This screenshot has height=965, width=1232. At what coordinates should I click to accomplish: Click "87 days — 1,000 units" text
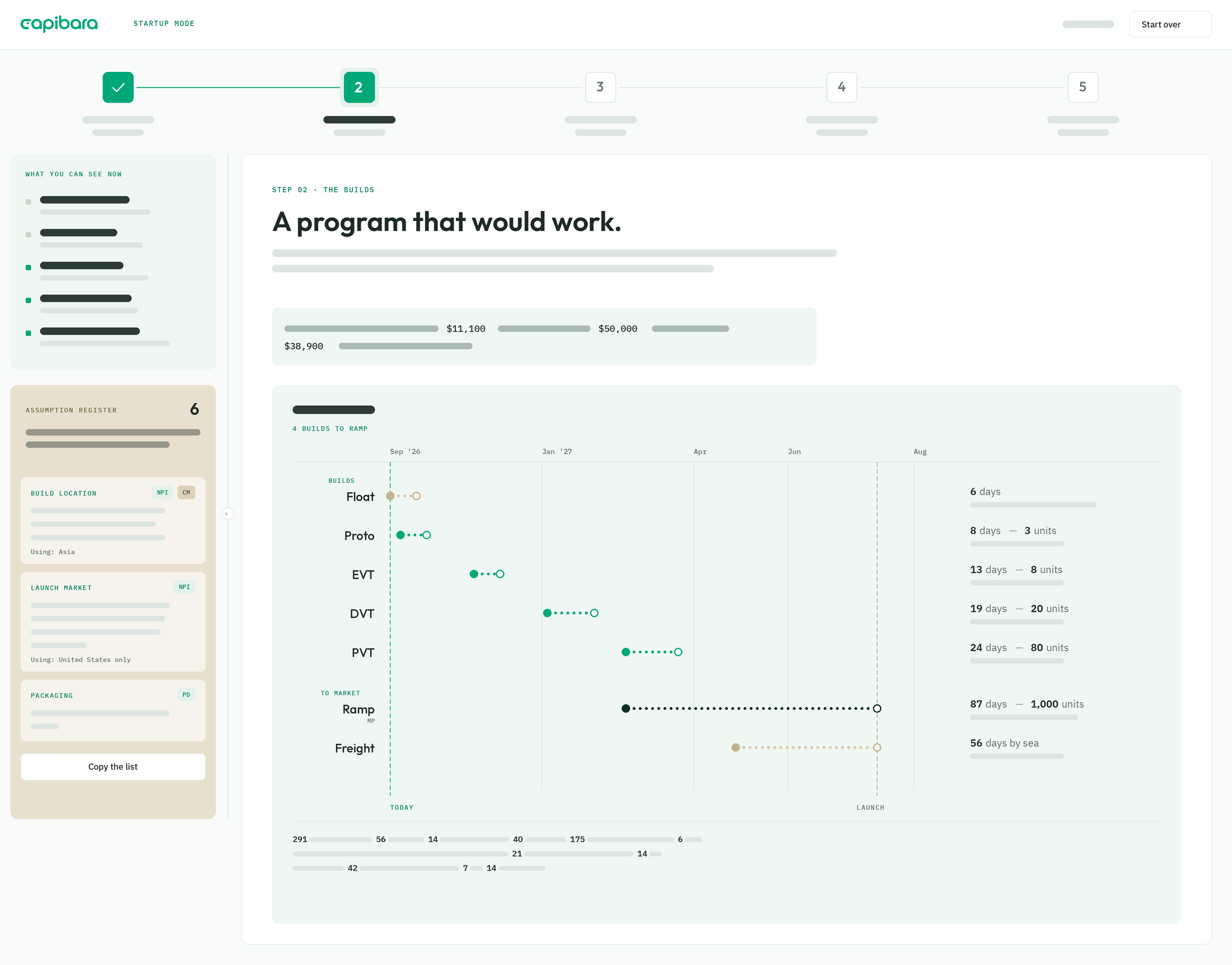(x=1027, y=704)
